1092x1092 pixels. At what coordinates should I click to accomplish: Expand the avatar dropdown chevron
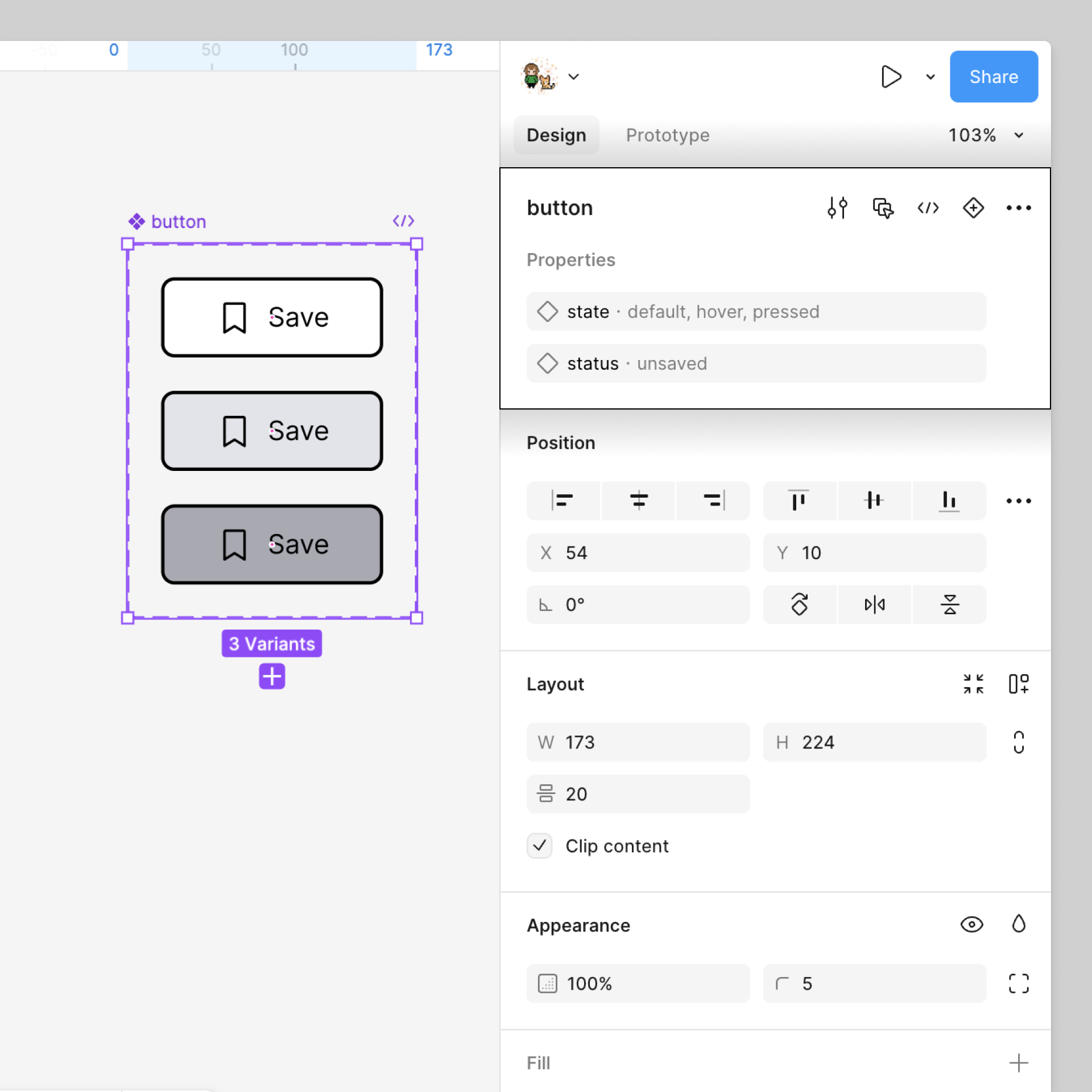click(573, 77)
